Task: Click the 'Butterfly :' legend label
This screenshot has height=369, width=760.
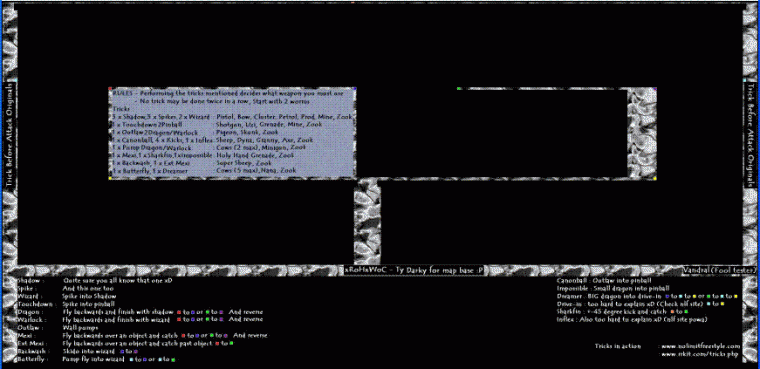Action: tap(32, 359)
